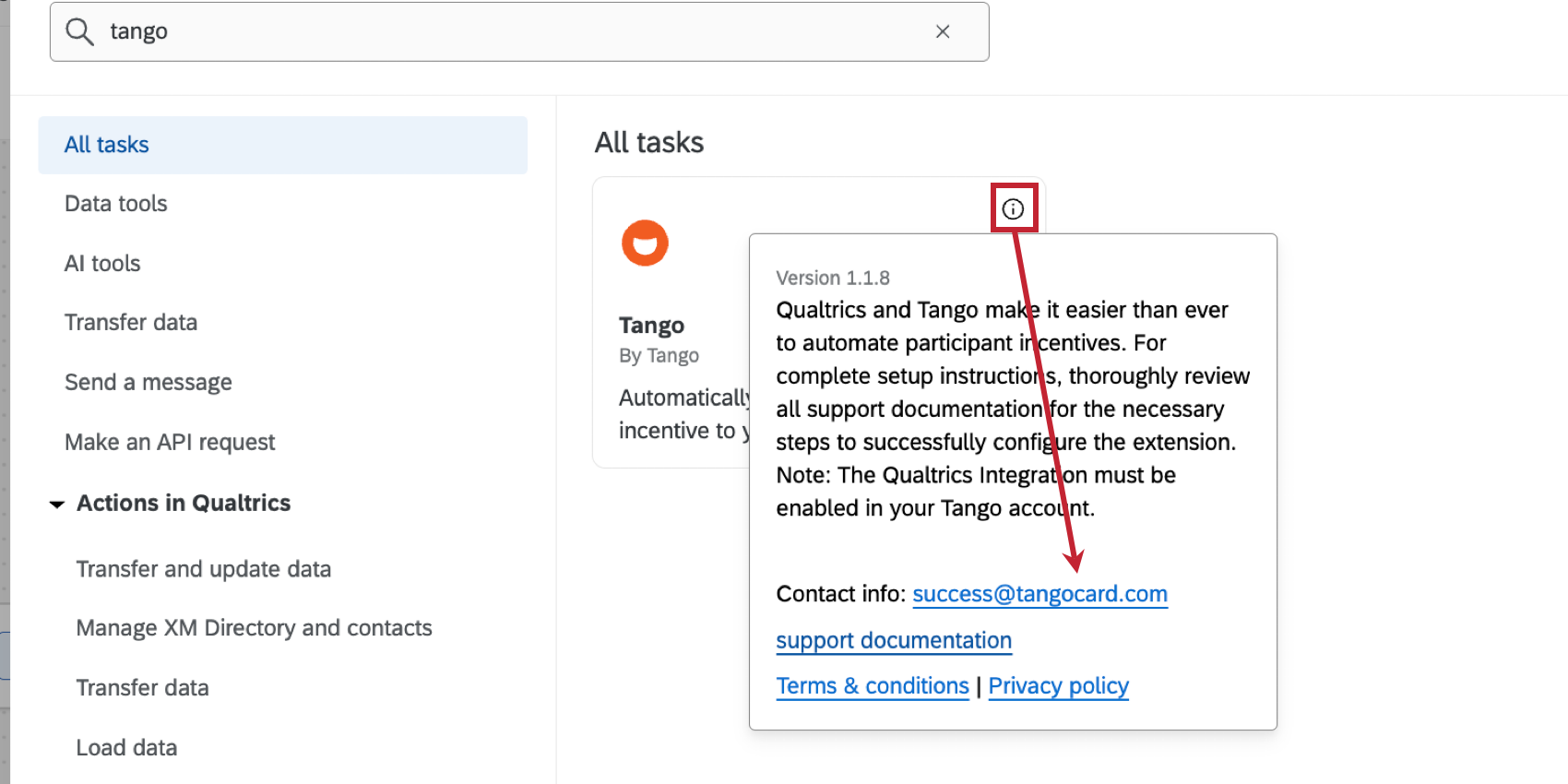Select top-level Transfer data category

pos(131,323)
